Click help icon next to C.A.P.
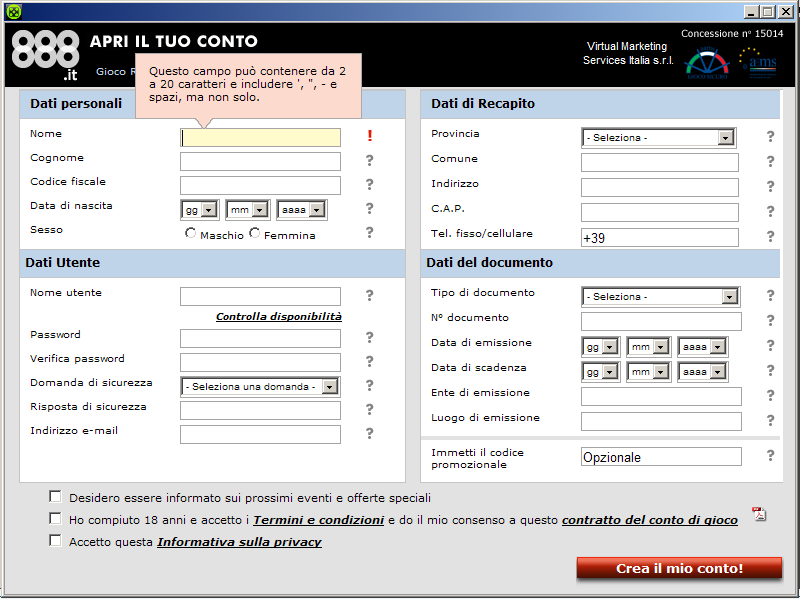800x599 pixels. tap(770, 211)
